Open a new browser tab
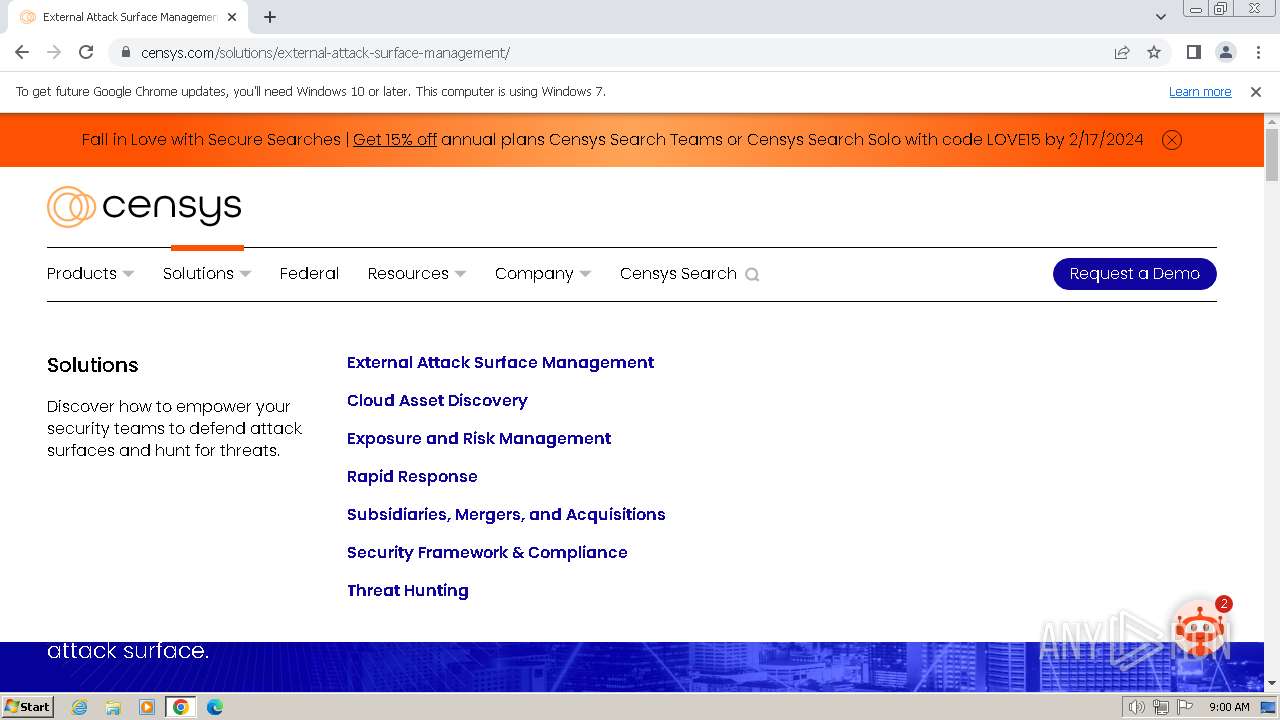 [270, 17]
